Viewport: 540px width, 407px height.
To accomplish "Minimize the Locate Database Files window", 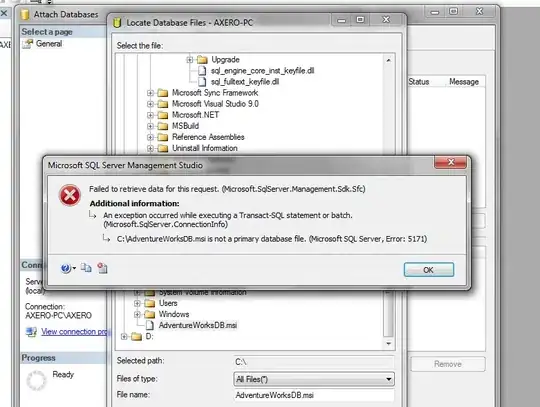I will (x=342, y=20).
